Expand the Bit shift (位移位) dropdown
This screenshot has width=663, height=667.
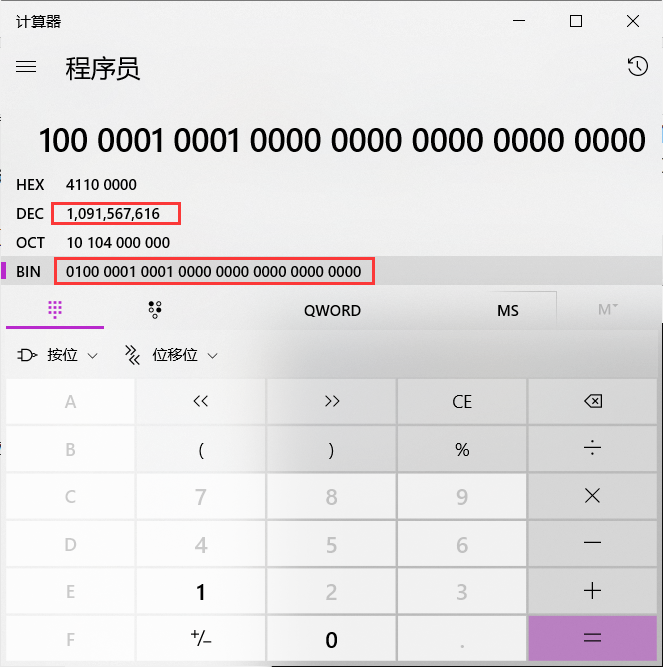[x=171, y=355]
